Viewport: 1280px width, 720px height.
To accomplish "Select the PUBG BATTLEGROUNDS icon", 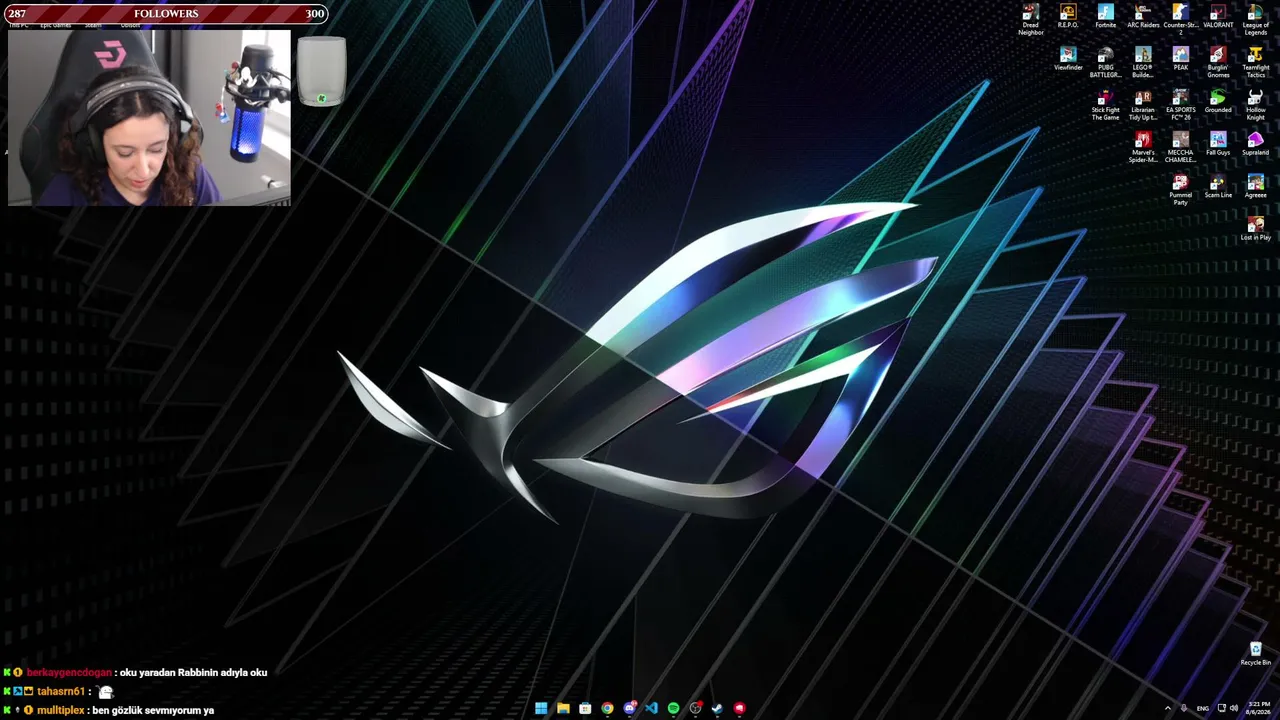I will pos(1105,62).
